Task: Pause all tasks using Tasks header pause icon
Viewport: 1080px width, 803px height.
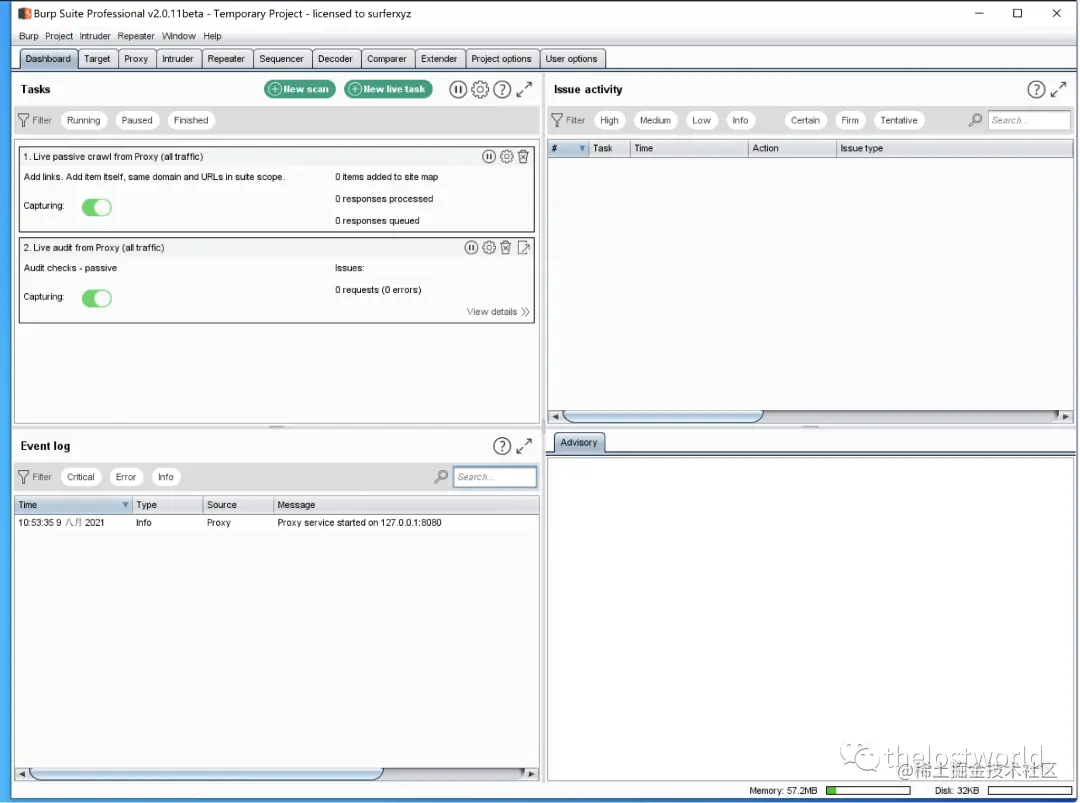Action: tap(458, 90)
